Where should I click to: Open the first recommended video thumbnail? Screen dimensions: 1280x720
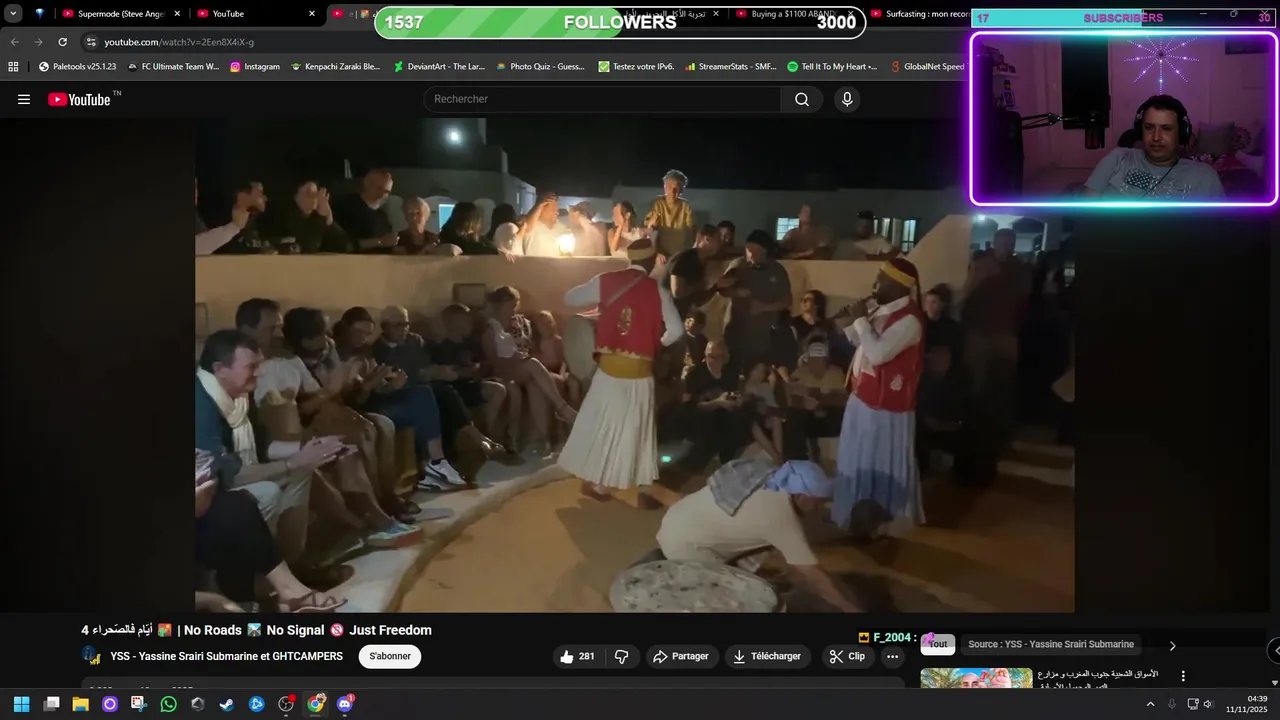click(x=976, y=678)
